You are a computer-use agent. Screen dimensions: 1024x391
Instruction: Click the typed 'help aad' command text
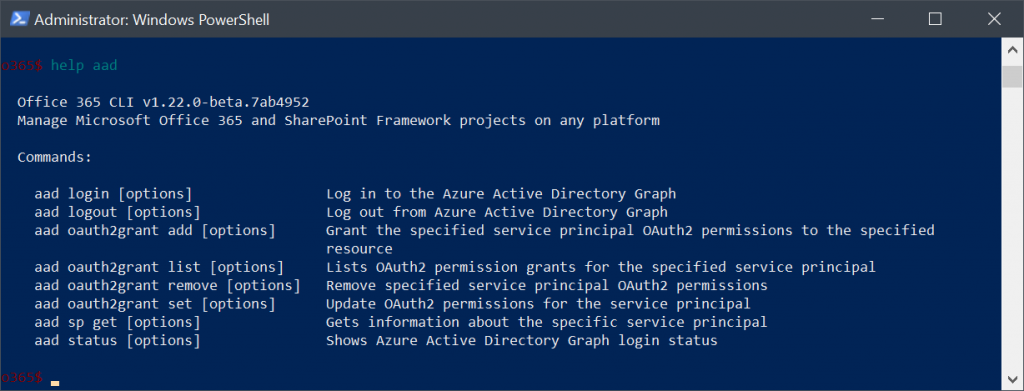click(x=84, y=65)
